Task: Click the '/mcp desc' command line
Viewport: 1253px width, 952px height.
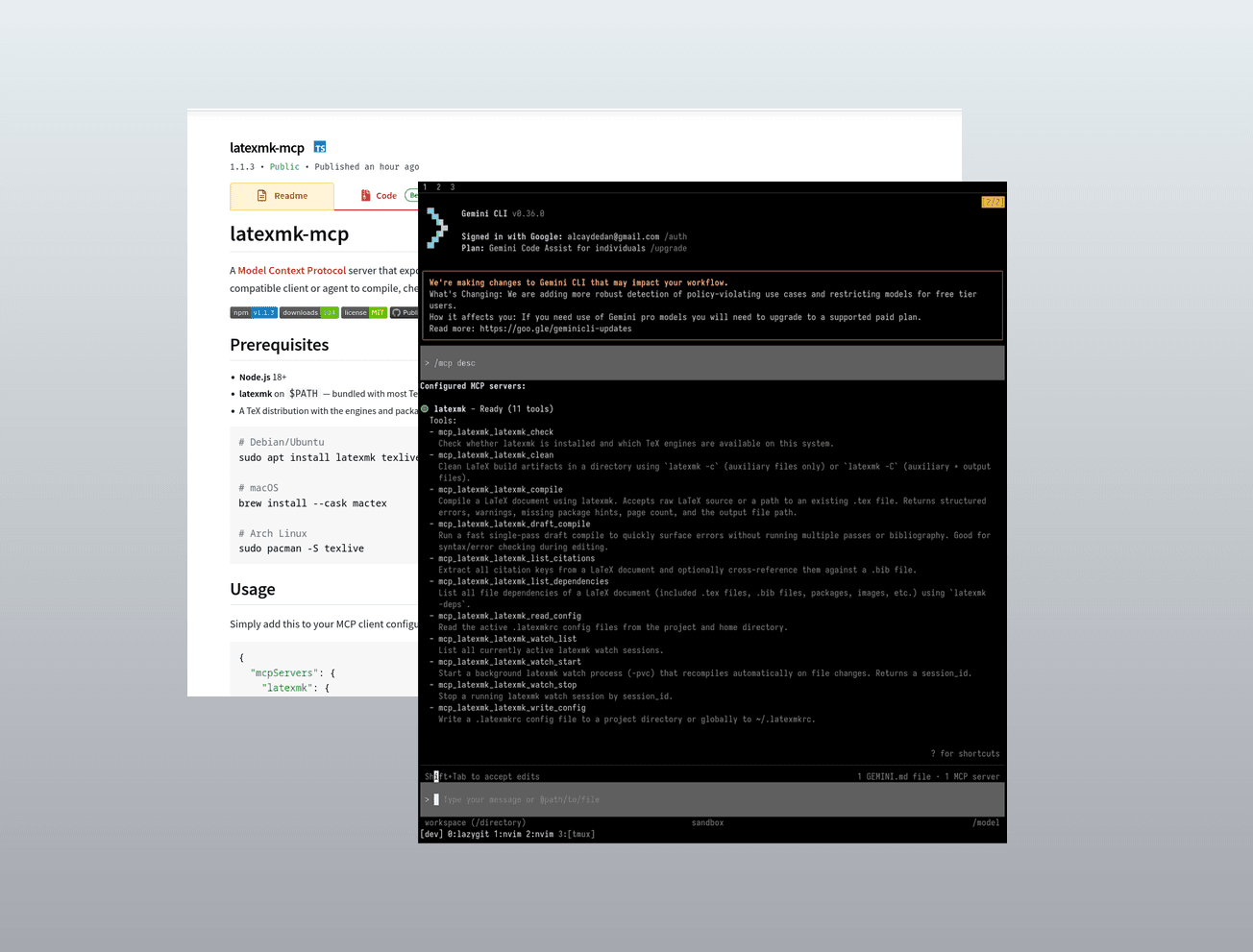Action: tap(712, 363)
